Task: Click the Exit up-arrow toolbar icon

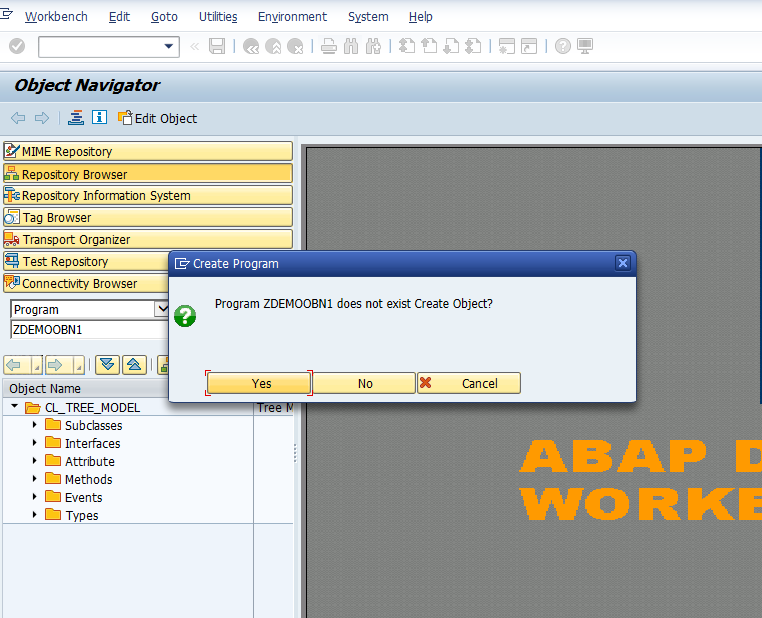Action: [x=273, y=46]
